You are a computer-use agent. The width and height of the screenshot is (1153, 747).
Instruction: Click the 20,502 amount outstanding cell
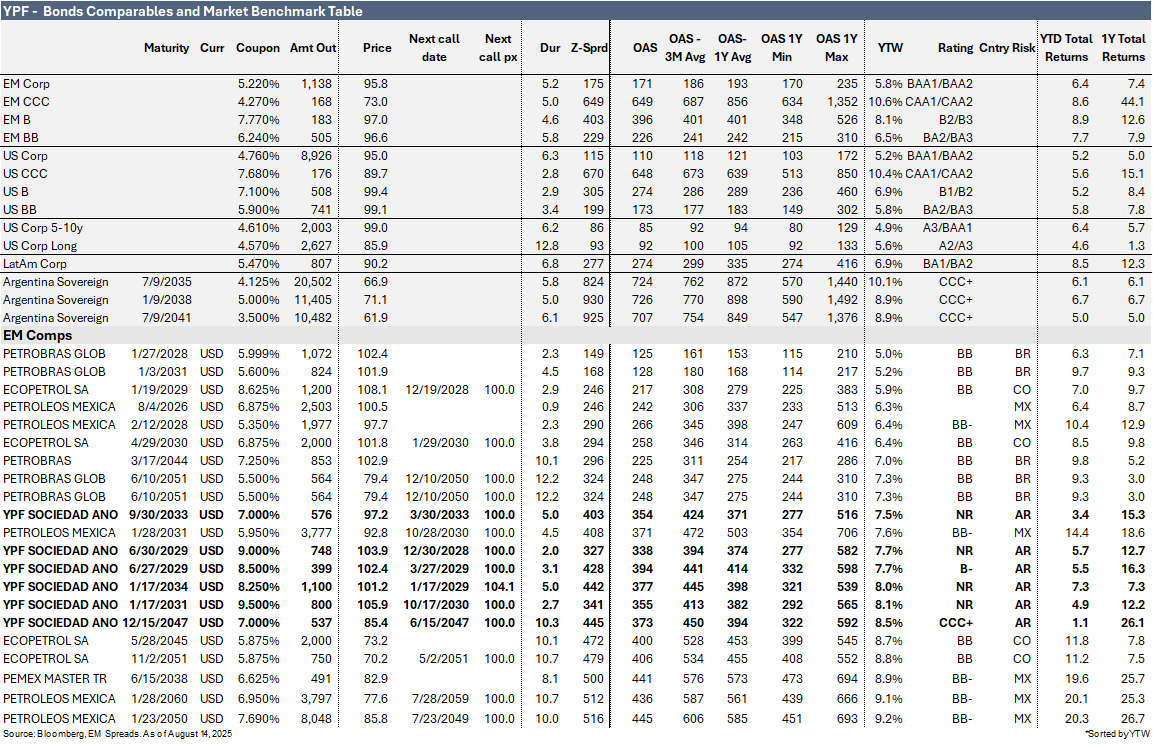coord(313,282)
